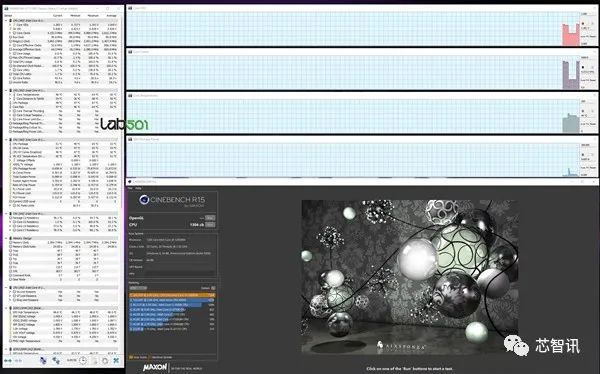Toggle the Your Score legend checkbox in Cinebench

click(130, 357)
